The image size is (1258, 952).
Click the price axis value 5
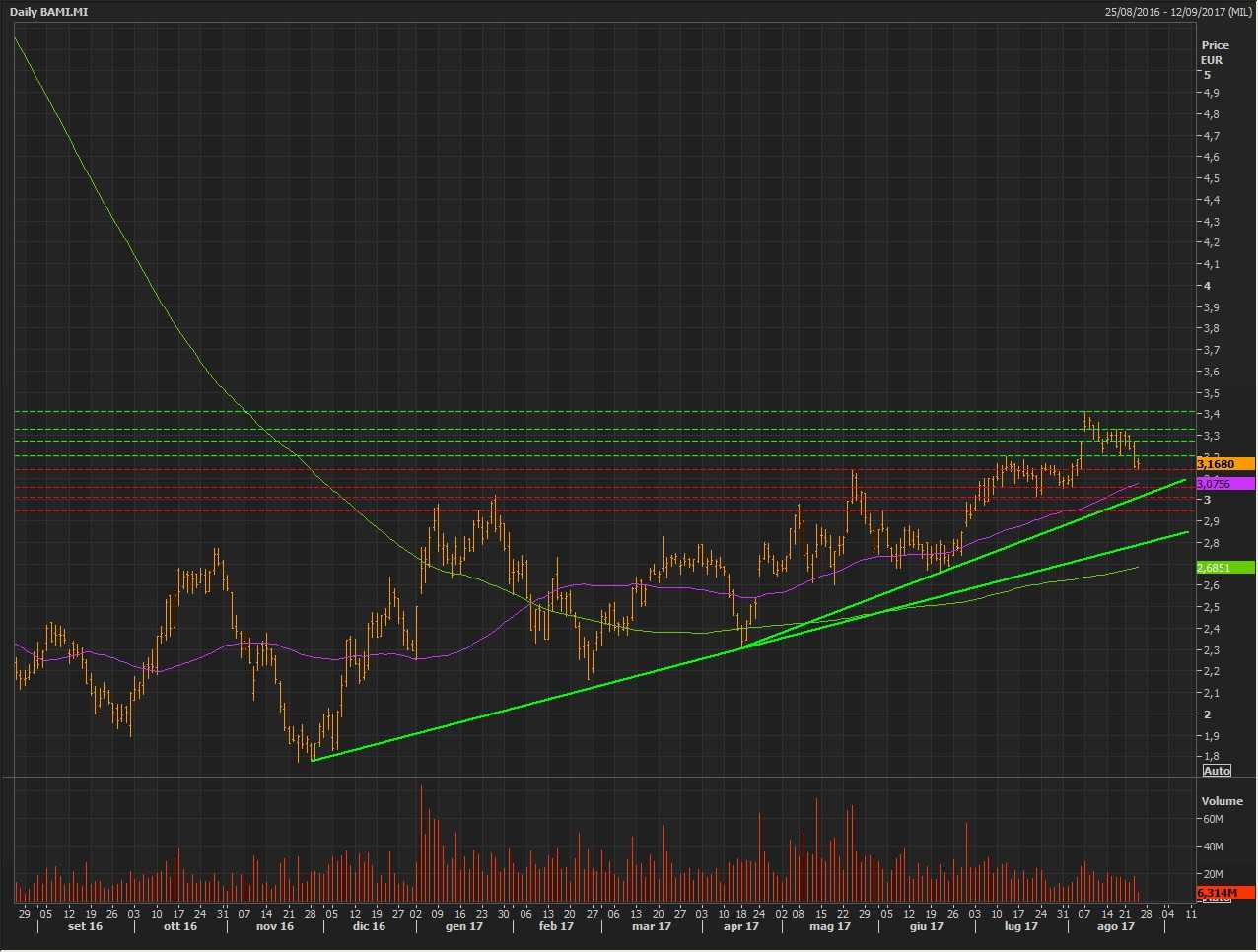(x=1207, y=75)
